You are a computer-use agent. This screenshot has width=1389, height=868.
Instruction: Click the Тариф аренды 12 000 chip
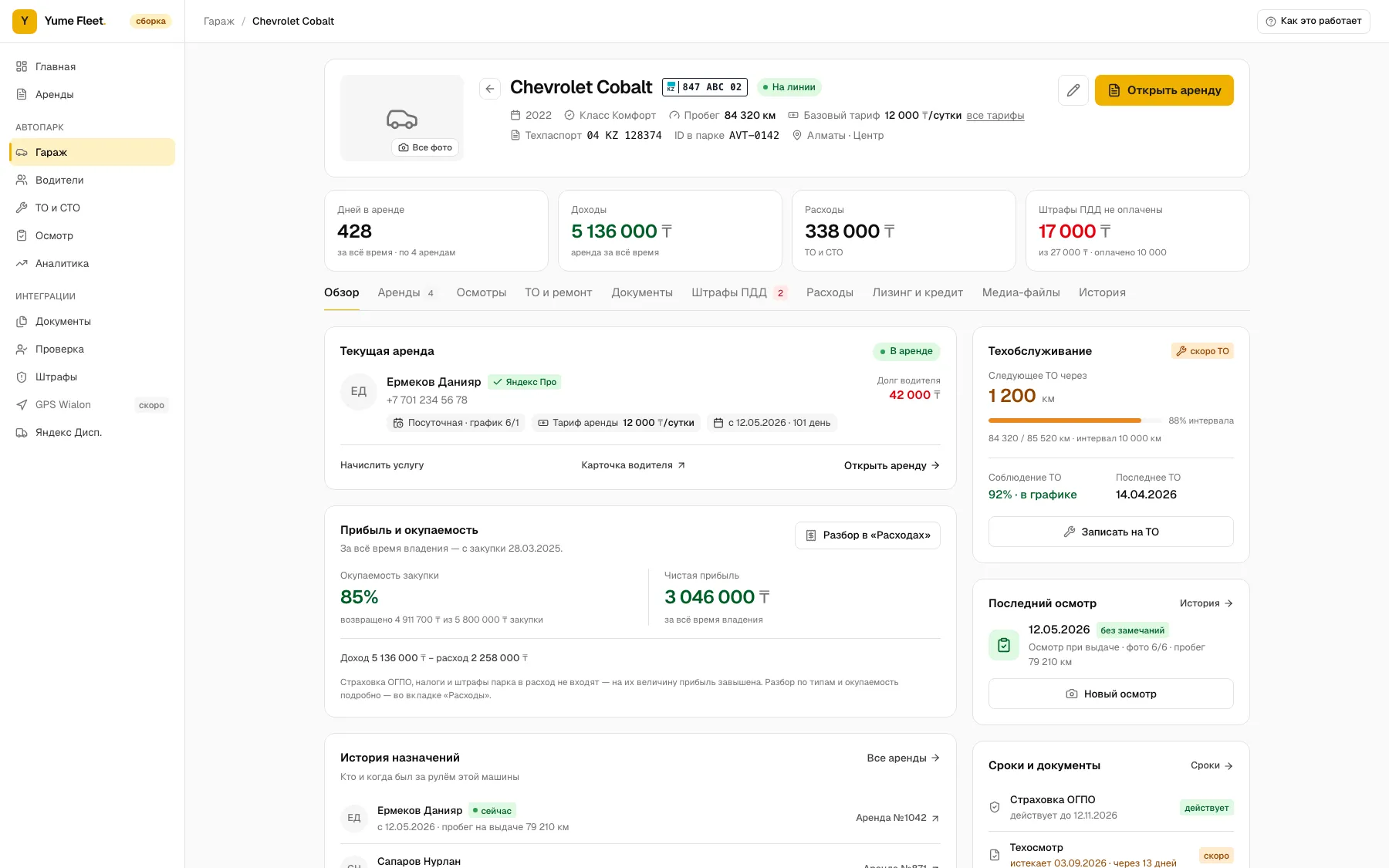[x=616, y=423]
